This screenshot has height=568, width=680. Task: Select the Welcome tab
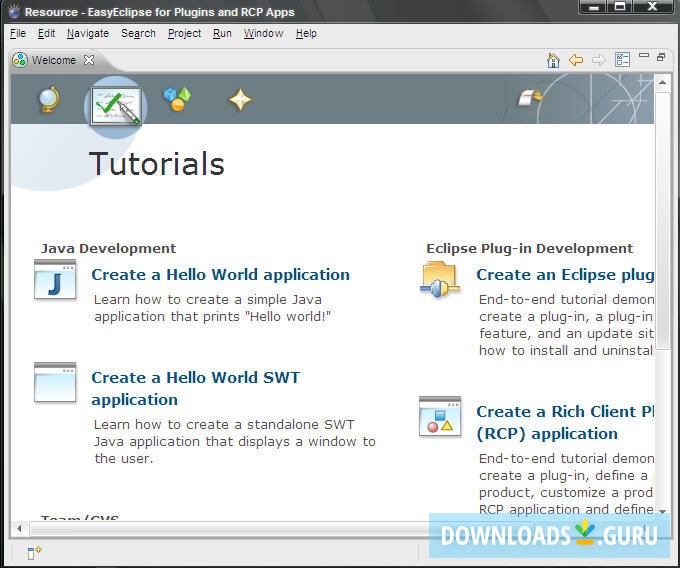53,60
